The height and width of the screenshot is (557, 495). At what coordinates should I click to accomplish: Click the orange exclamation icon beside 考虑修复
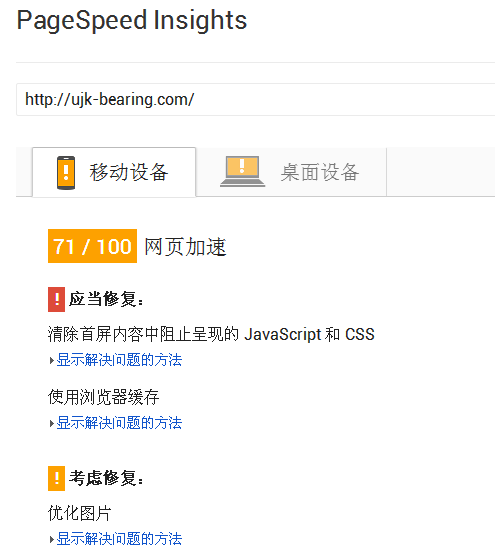(57, 478)
